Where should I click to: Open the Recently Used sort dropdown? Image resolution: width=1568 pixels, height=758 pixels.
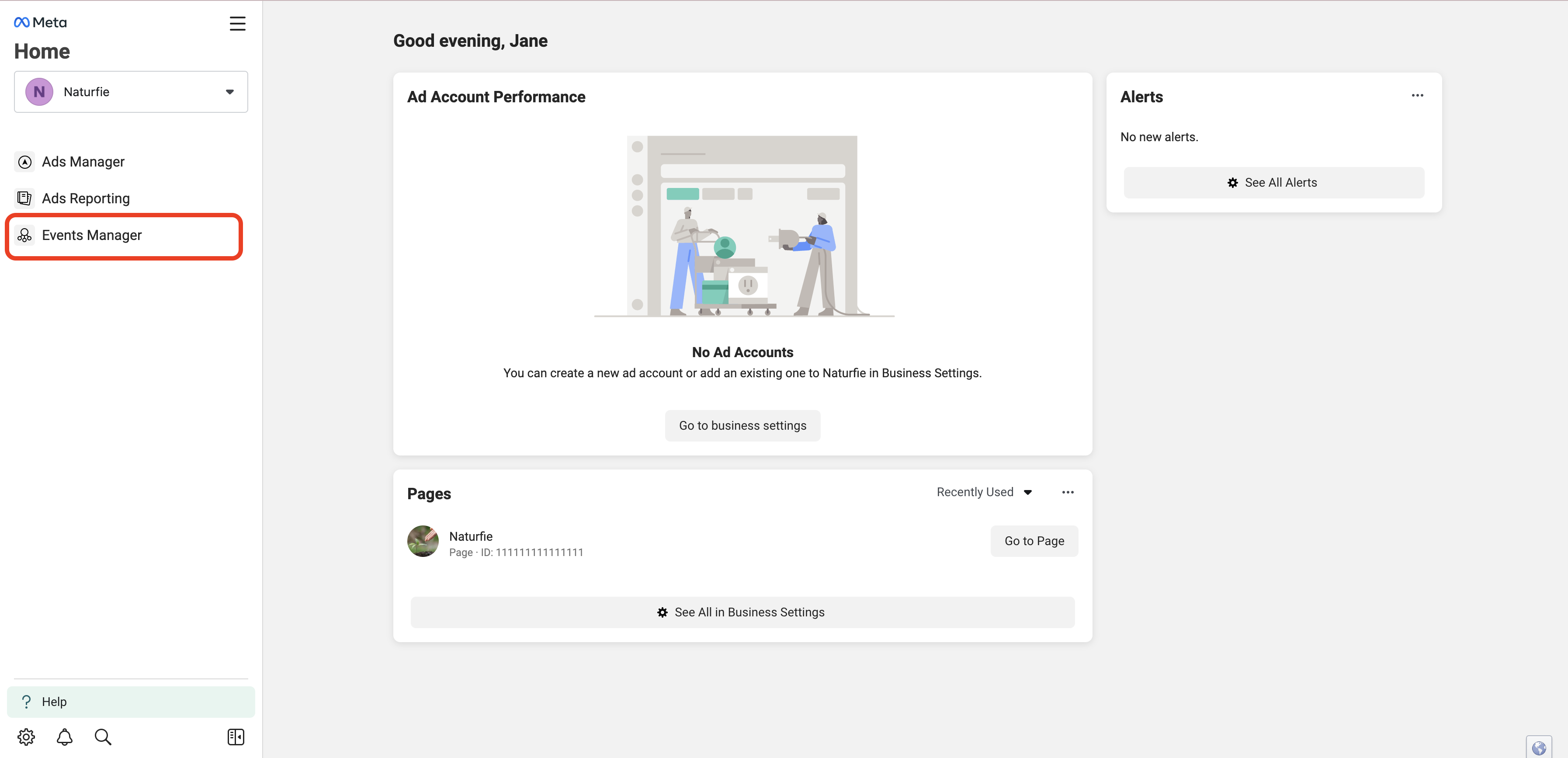click(984, 492)
